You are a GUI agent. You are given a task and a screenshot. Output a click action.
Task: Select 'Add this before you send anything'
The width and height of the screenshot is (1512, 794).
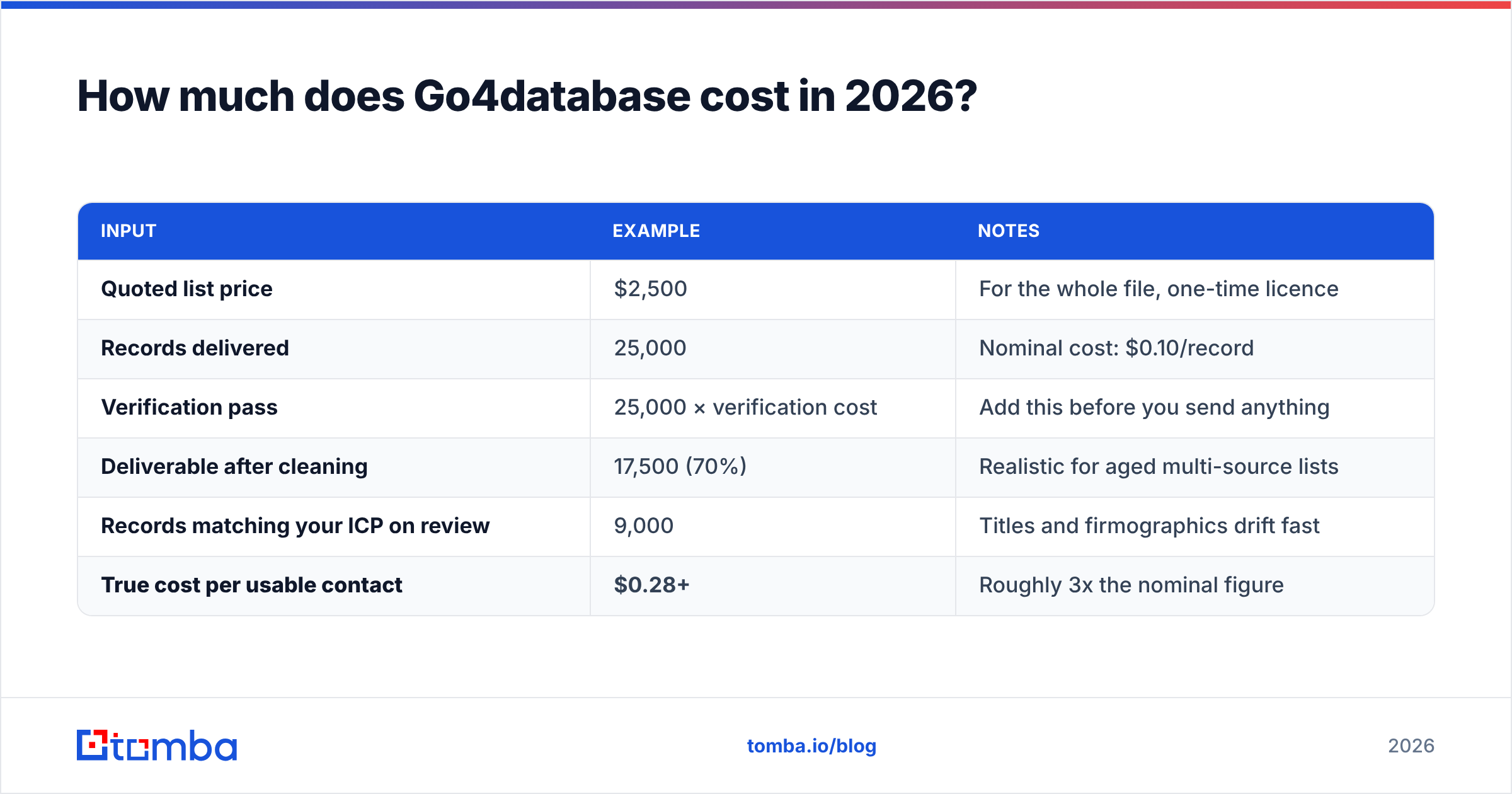pyautogui.click(x=1154, y=407)
